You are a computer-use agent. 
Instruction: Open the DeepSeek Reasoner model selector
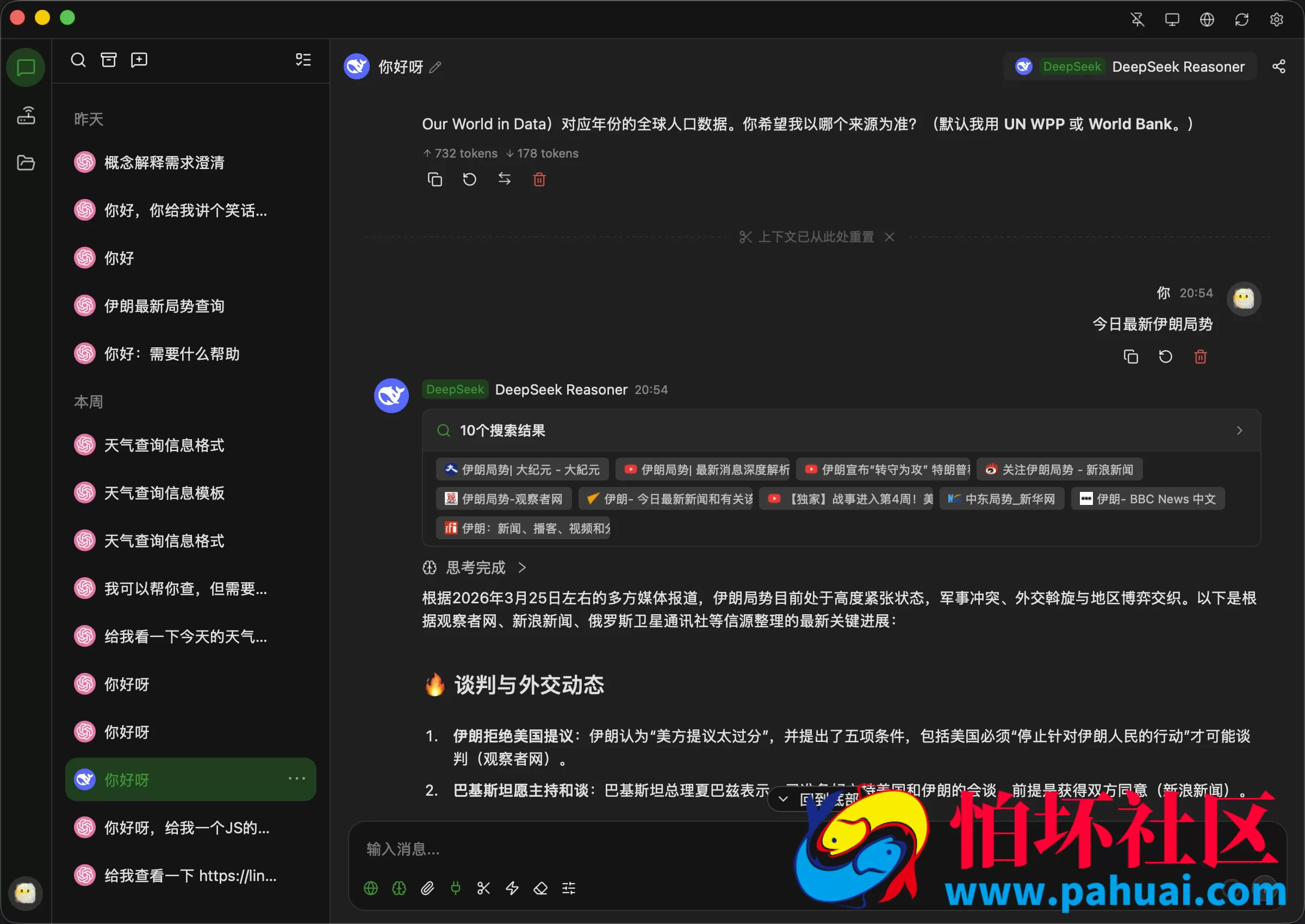(x=1129, y=66)
